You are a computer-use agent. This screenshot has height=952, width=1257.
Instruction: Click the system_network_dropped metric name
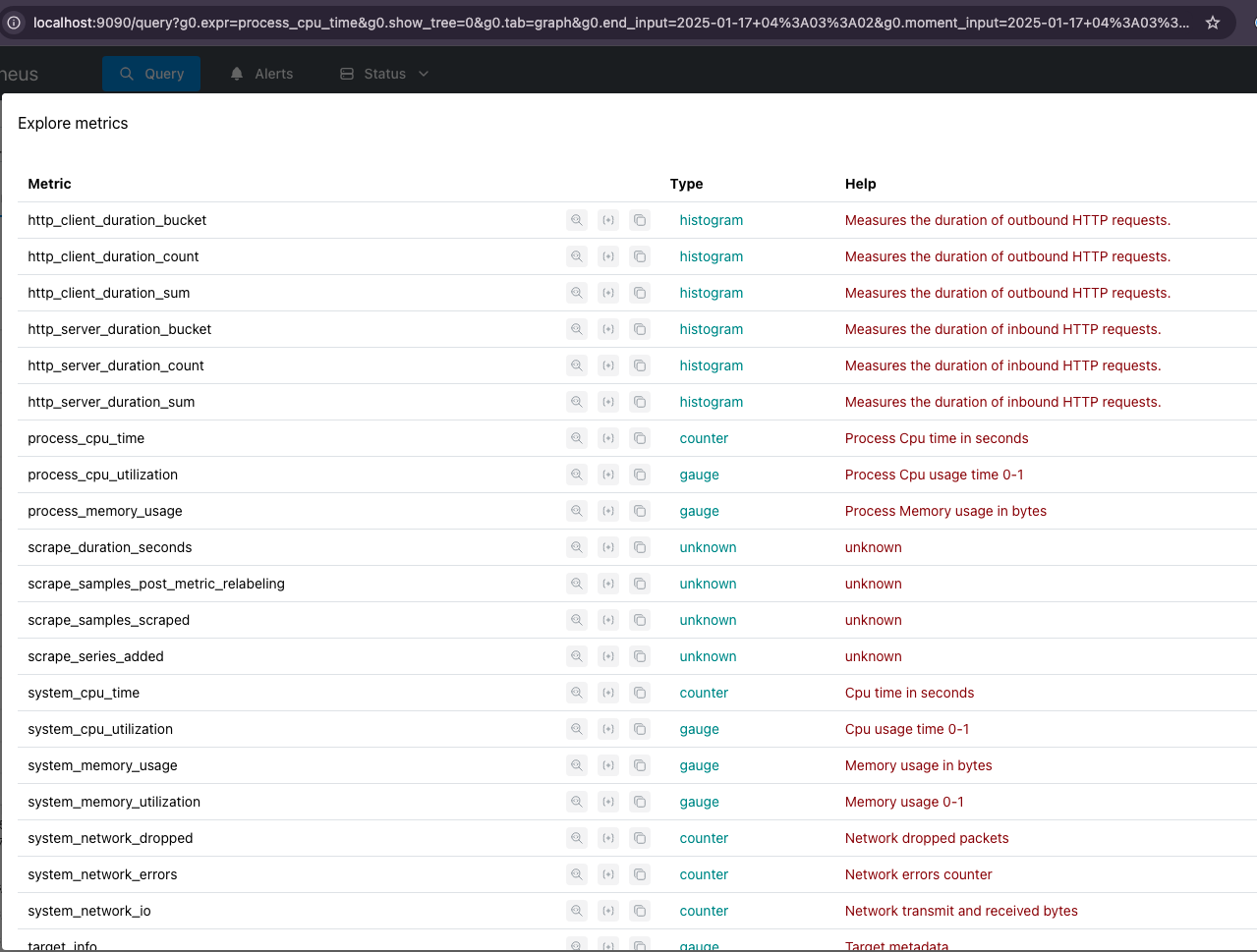[x=110, y=838]
